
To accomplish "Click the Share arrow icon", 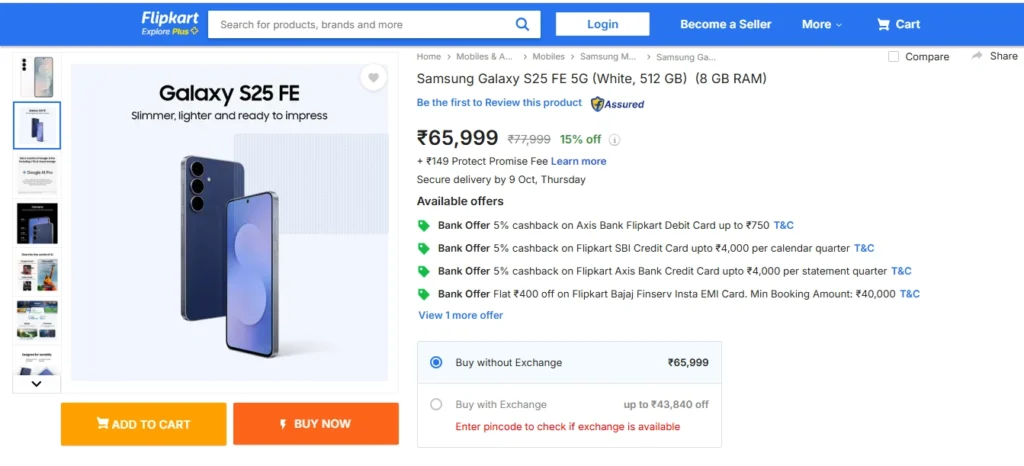I will [x=977, y=56].
